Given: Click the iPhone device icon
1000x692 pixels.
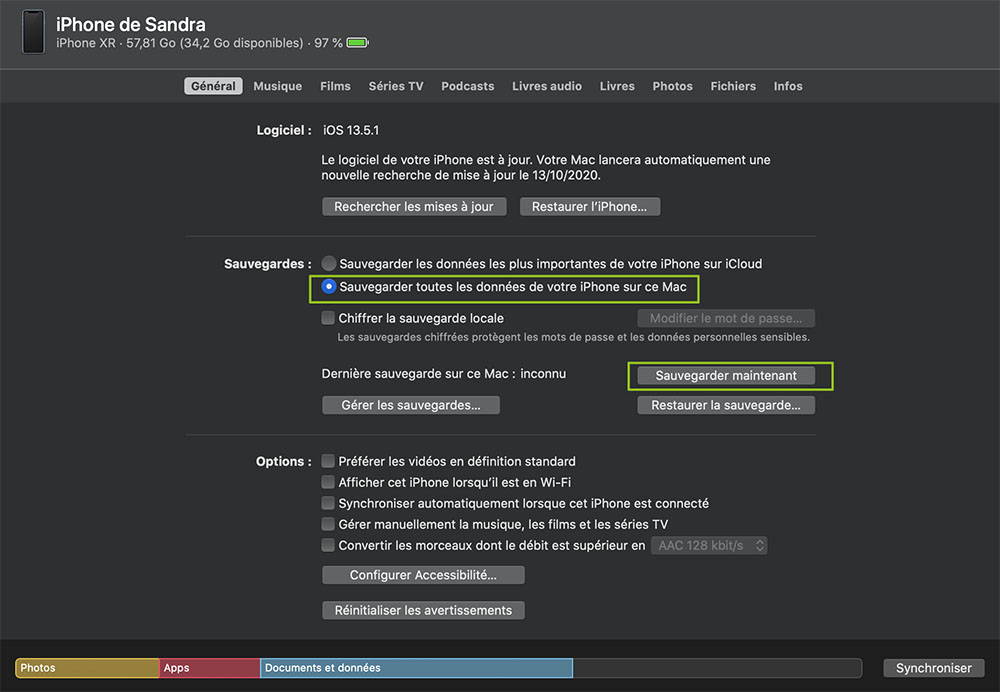Looking at the screenshot, I should [33, 32].
